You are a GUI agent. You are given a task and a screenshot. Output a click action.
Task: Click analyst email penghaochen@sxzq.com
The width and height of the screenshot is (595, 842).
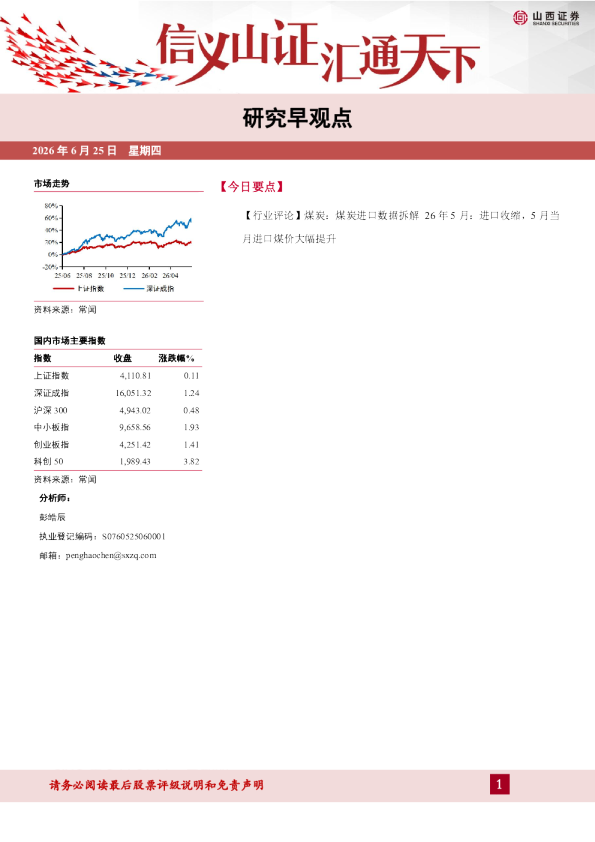(x=111, y=555)
